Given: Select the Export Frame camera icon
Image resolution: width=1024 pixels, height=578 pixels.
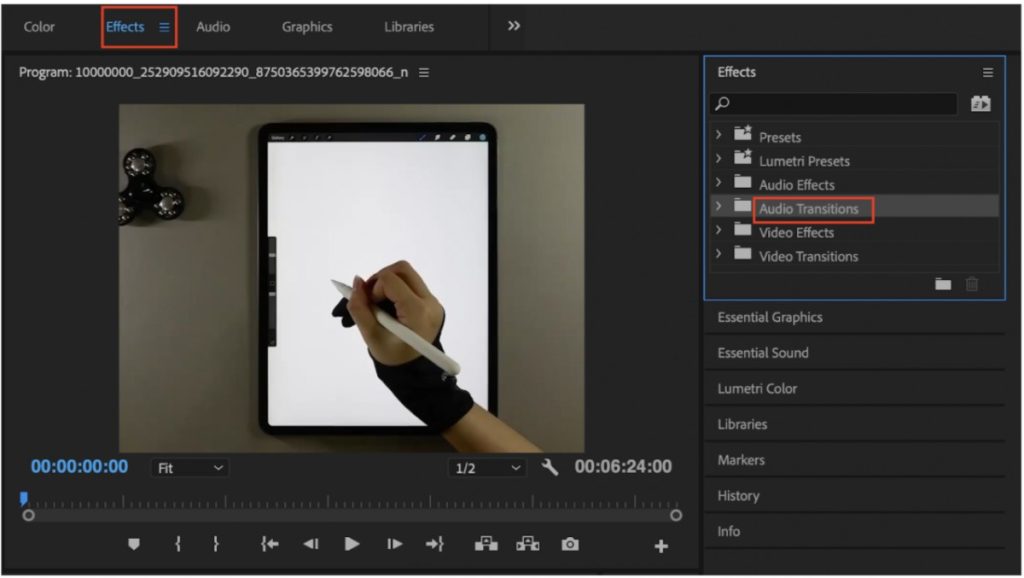Looking at the screenshot, I should pyautogui.click(x=571, y=544).
